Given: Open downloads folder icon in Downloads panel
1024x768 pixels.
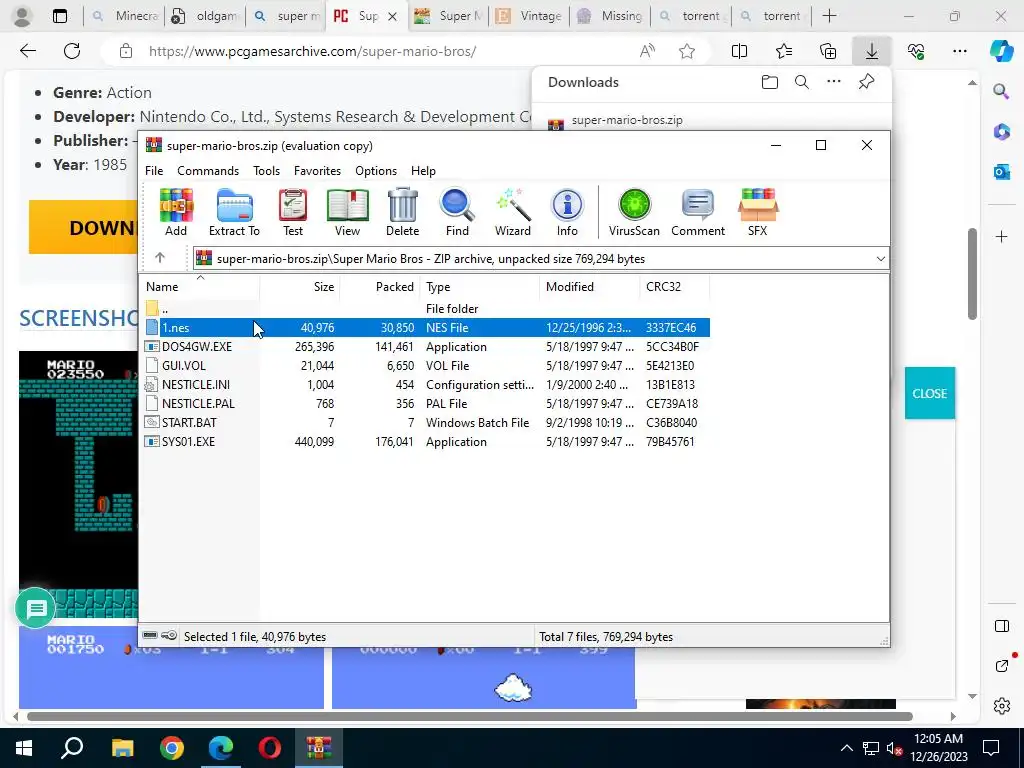Looking at the screenshot, I should coord(769,82).
